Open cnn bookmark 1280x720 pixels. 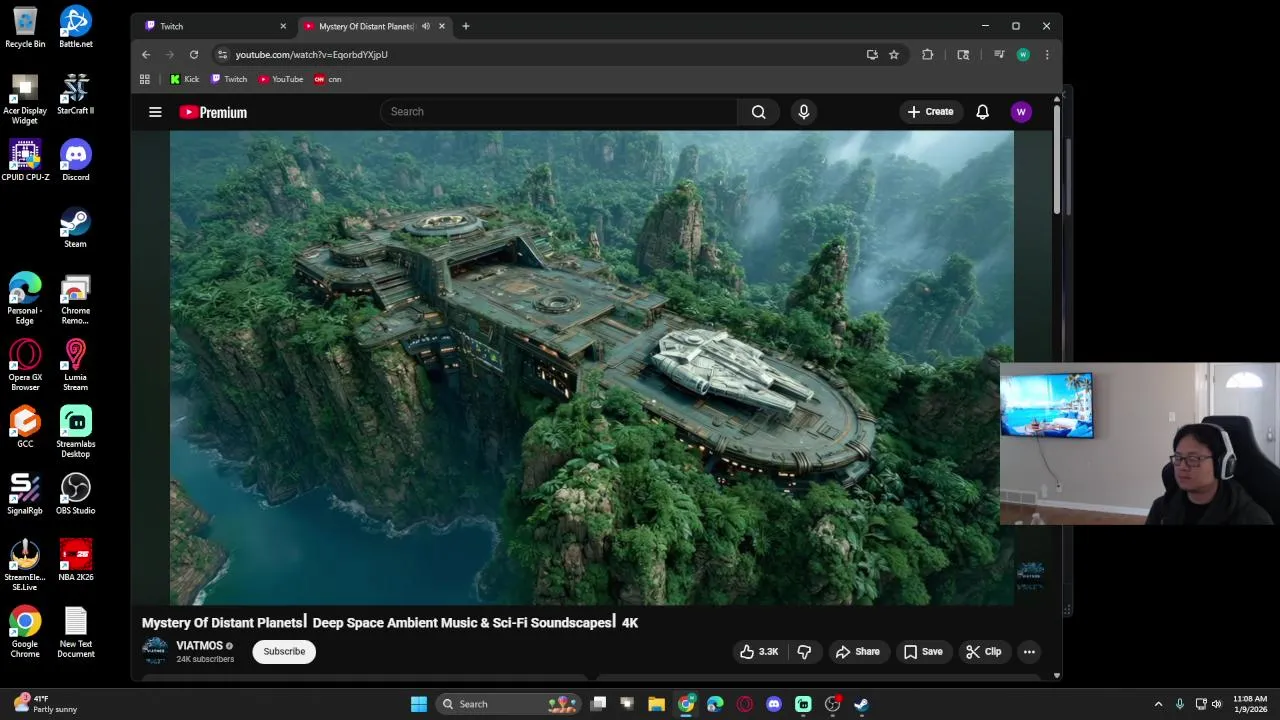tap(328, 79)
